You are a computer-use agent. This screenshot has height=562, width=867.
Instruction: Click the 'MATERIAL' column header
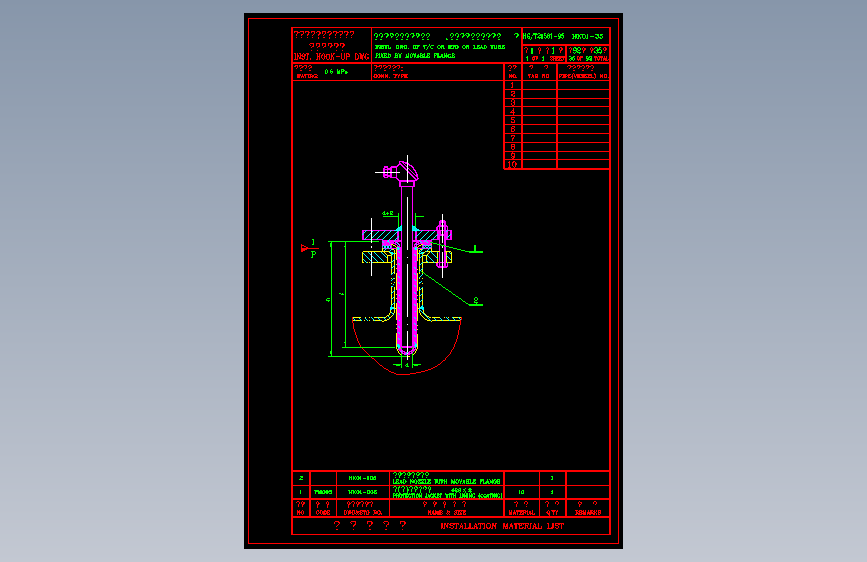point(521,513)
